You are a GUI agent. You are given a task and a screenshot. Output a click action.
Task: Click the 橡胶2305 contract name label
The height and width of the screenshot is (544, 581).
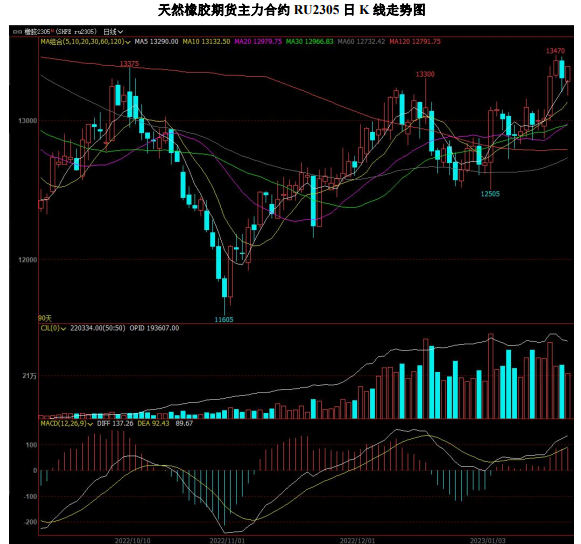(x=37, y=32)
